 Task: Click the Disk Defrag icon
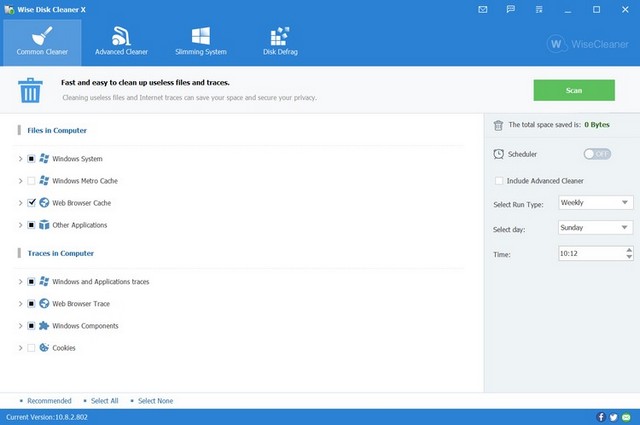coord(280,34)
